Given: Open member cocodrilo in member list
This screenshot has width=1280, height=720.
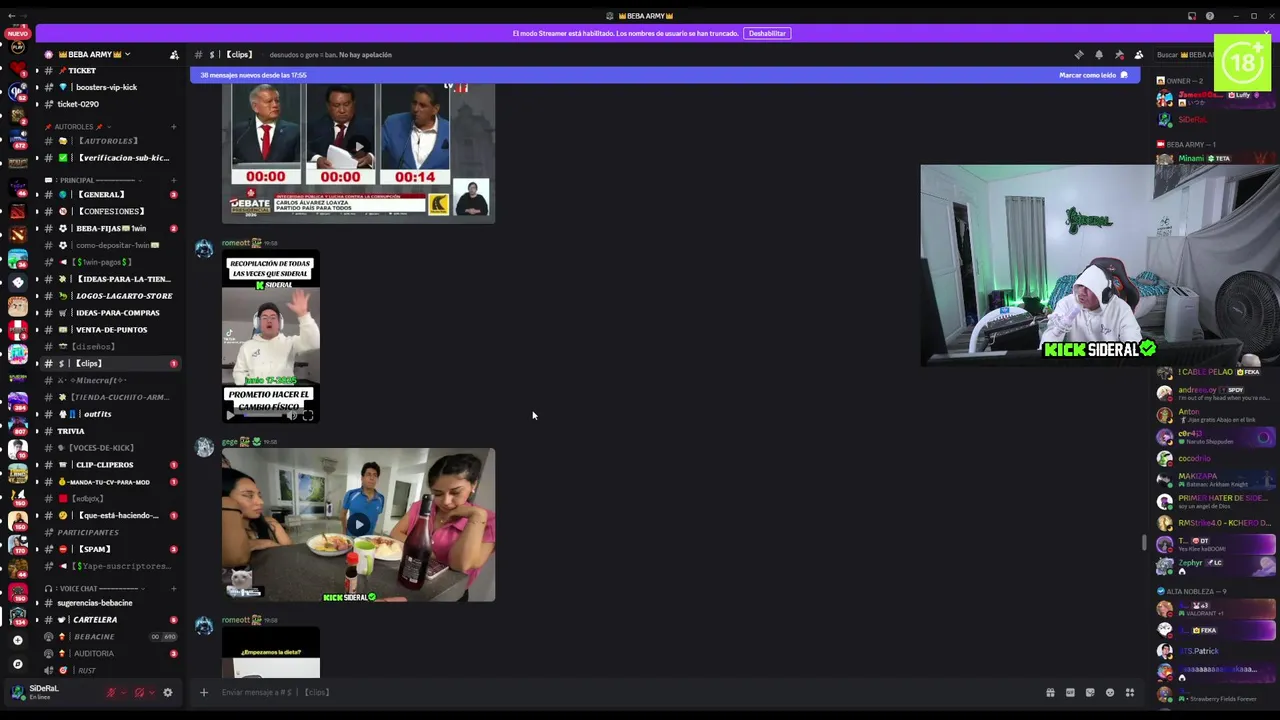Looking at the screenshot, I should (x=1215, y=458).
